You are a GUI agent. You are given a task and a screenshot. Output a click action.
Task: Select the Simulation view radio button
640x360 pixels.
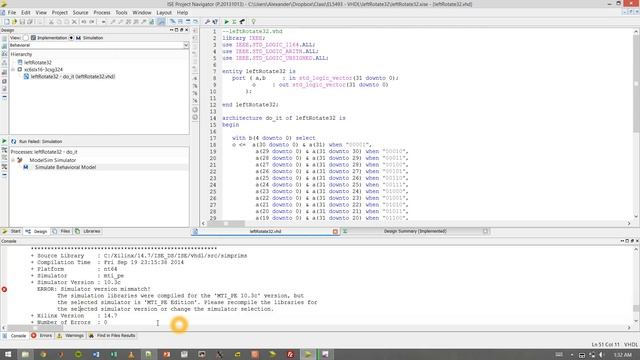point(71,38)
